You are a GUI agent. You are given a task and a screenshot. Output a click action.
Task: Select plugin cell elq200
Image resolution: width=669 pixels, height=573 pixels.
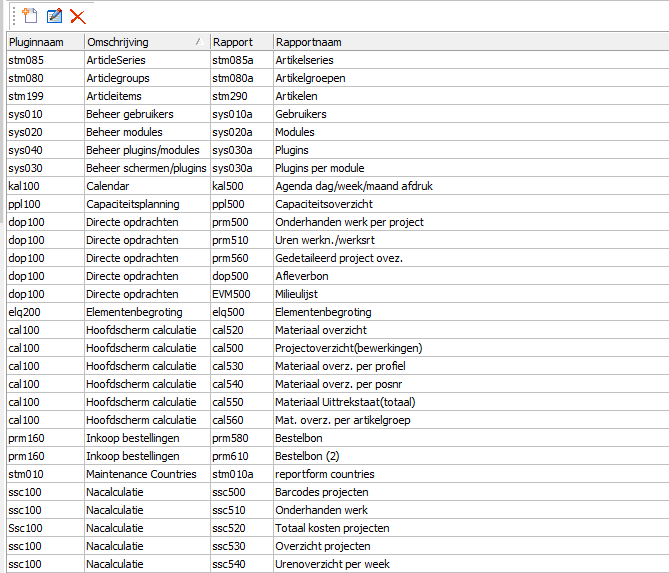46,312
